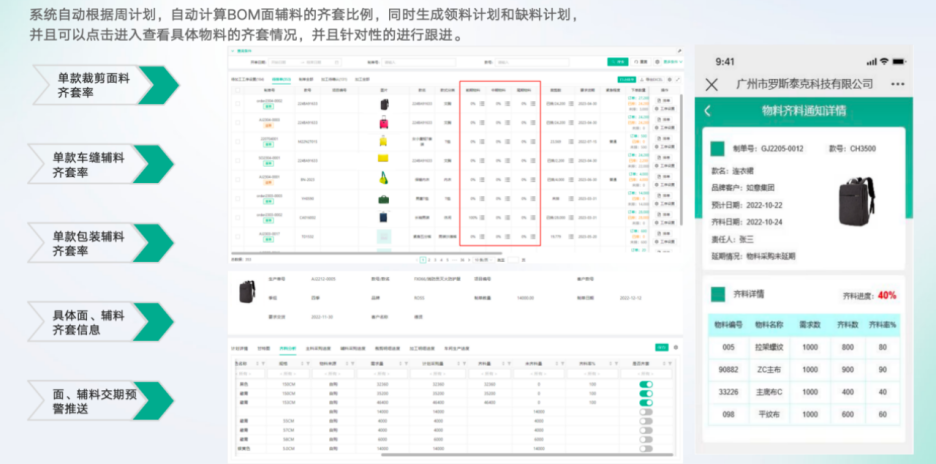936x464 pixels.
Task: Click list icon in first row's red-boxed column
Action: pos(483,103)
